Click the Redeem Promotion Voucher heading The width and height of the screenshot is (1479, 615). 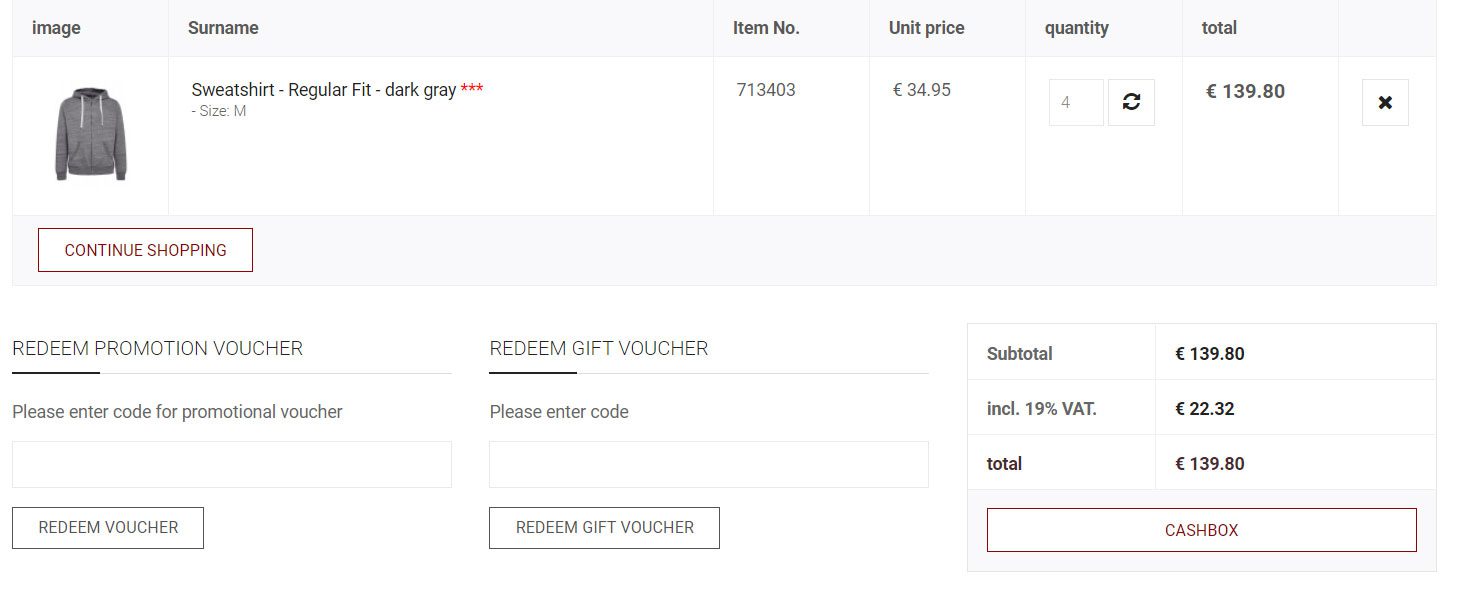[157, 348]
